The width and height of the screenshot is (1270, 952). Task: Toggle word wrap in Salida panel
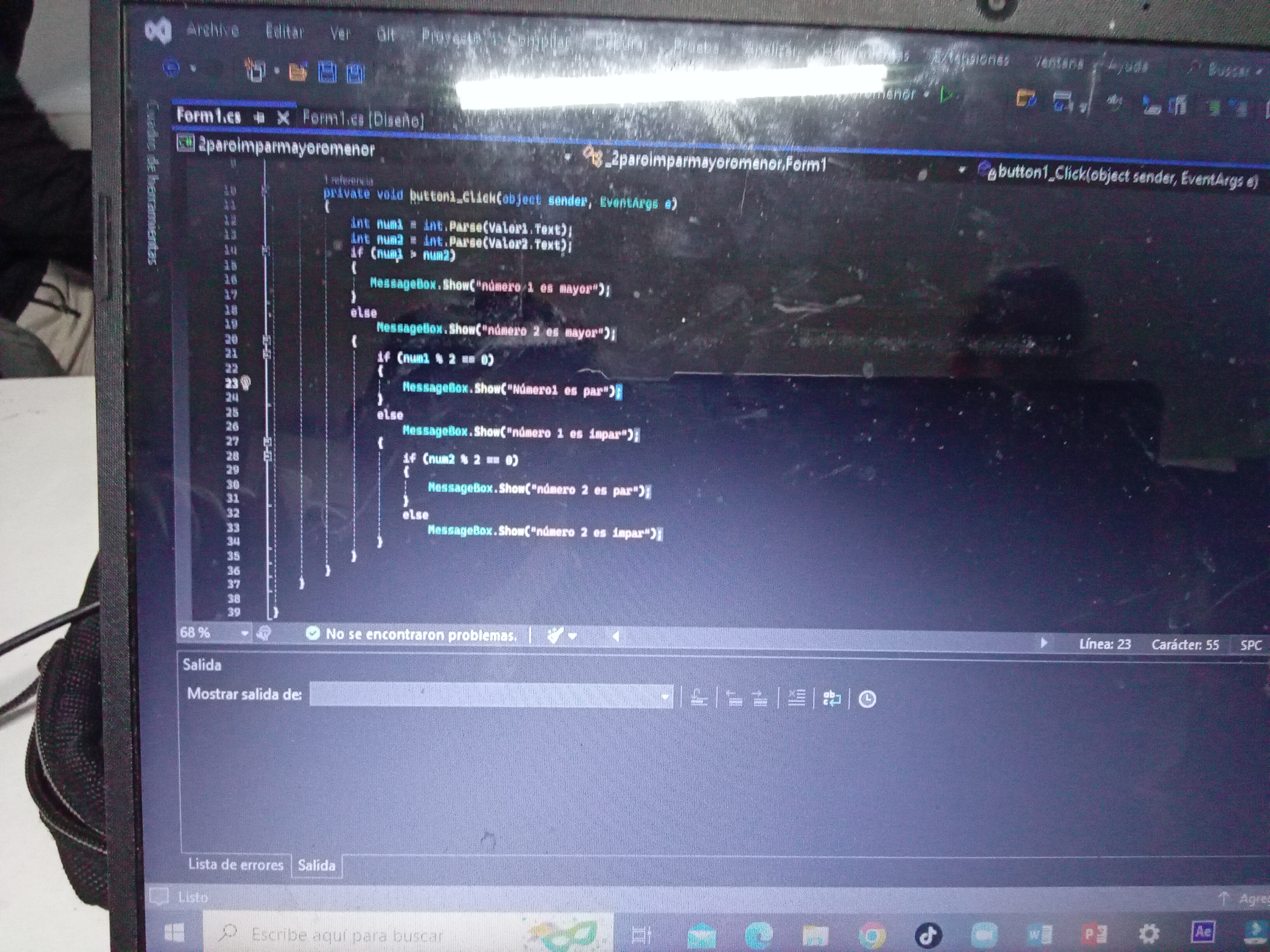click(x=831, y=698)
